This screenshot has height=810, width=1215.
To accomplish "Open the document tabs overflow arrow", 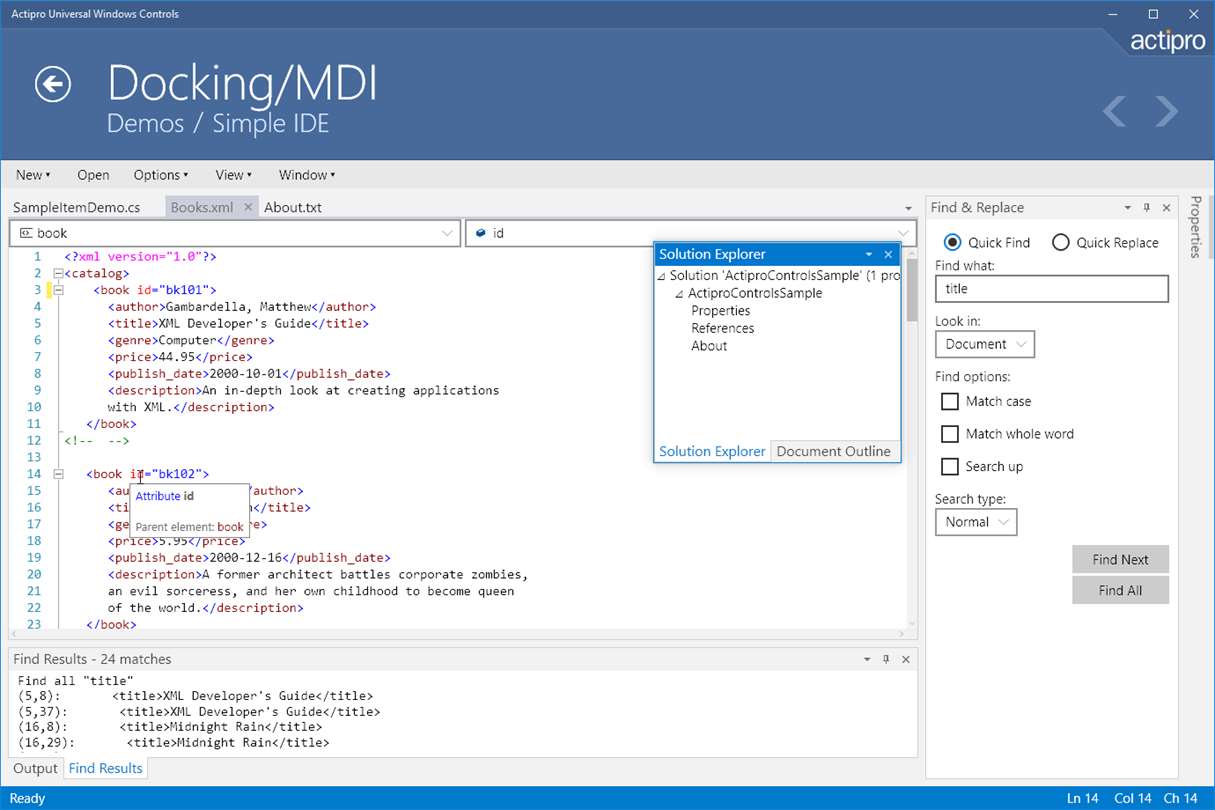I will (x=908, y=208).
